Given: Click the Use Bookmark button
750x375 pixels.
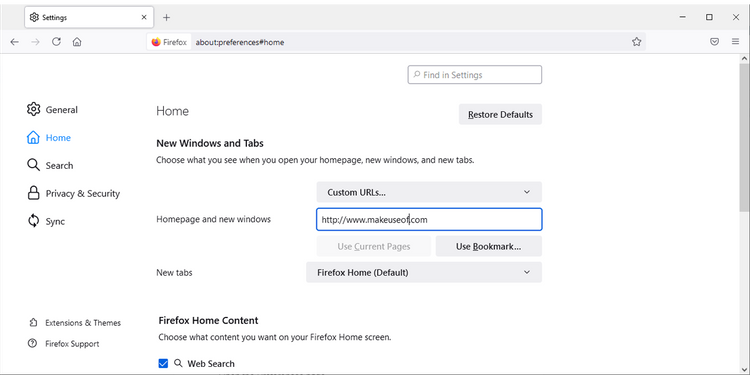Looking at the screenshot, I should click(x=488, y=247).
